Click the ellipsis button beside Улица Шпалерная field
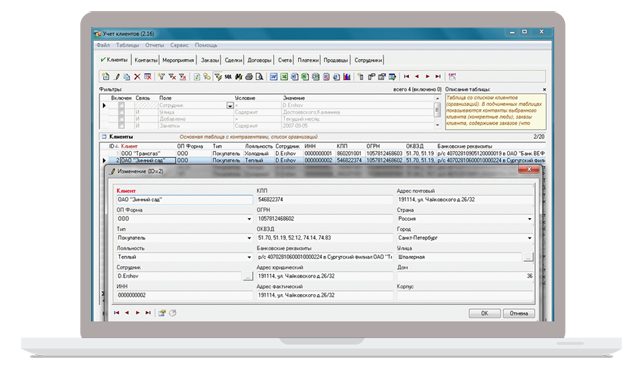The width and height of the screenshot is (640, 366). 528,257
